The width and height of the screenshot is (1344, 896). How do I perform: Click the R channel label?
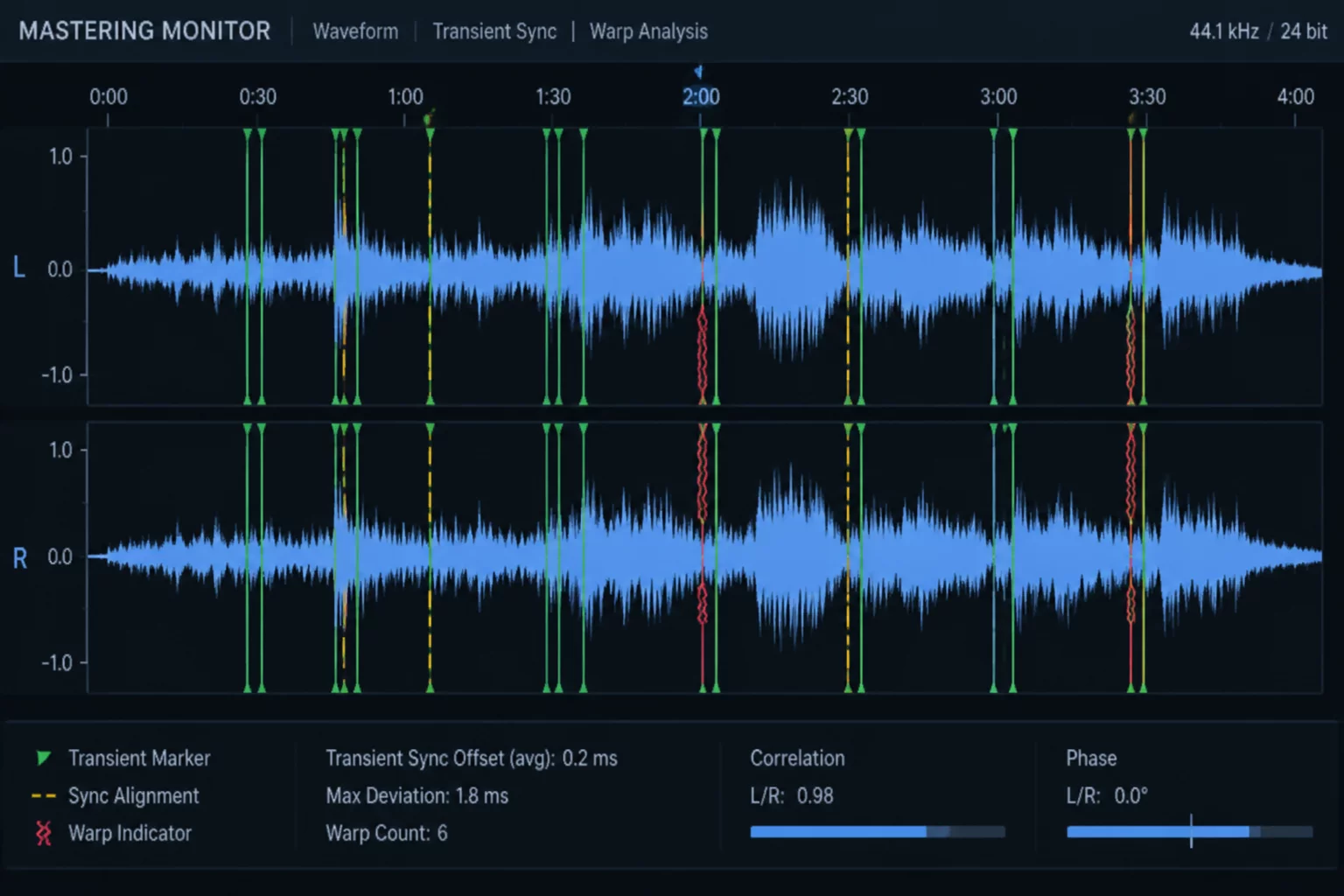point(20,557)
